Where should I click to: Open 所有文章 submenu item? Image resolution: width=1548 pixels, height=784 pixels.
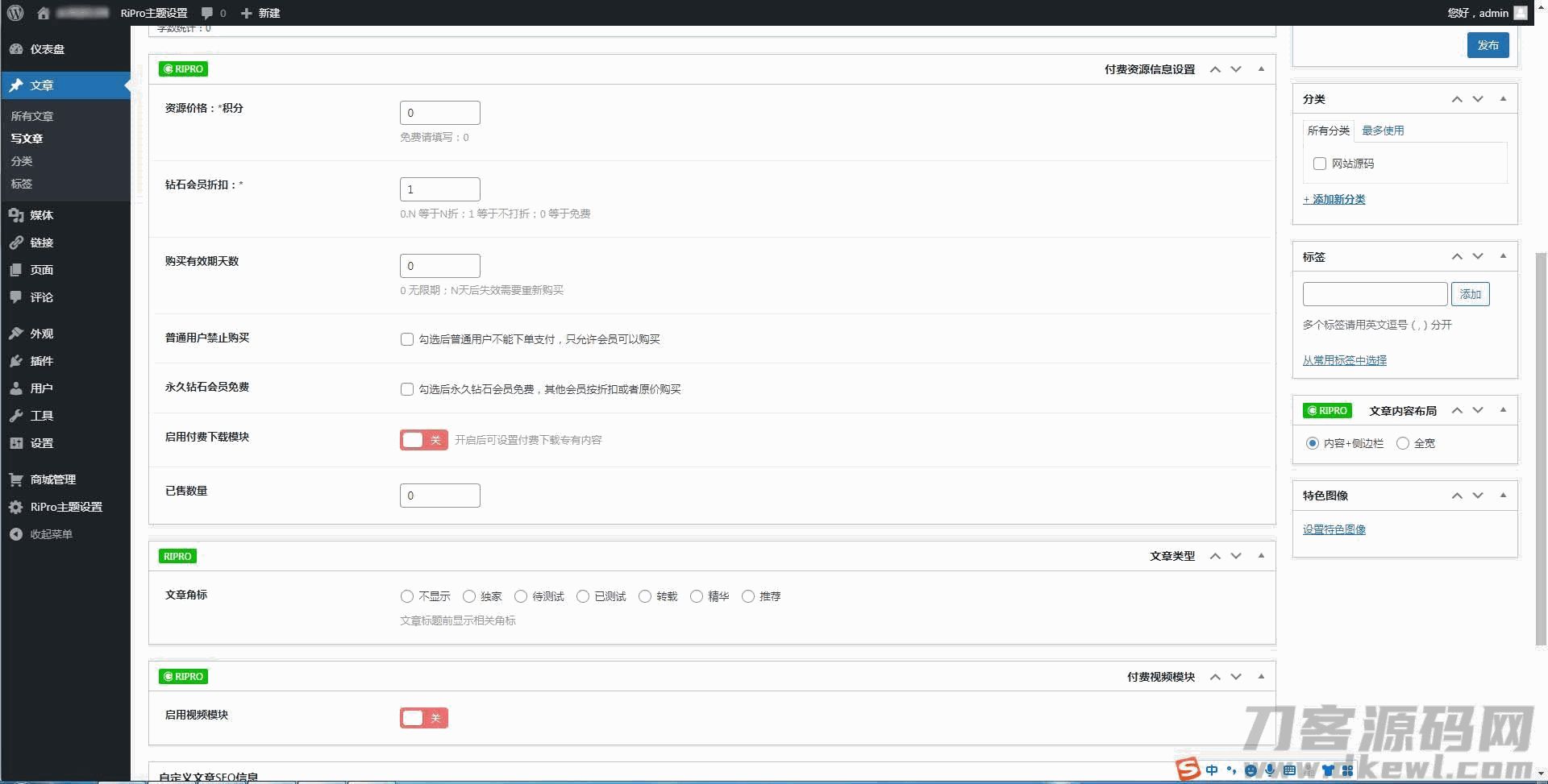[32, 116]
